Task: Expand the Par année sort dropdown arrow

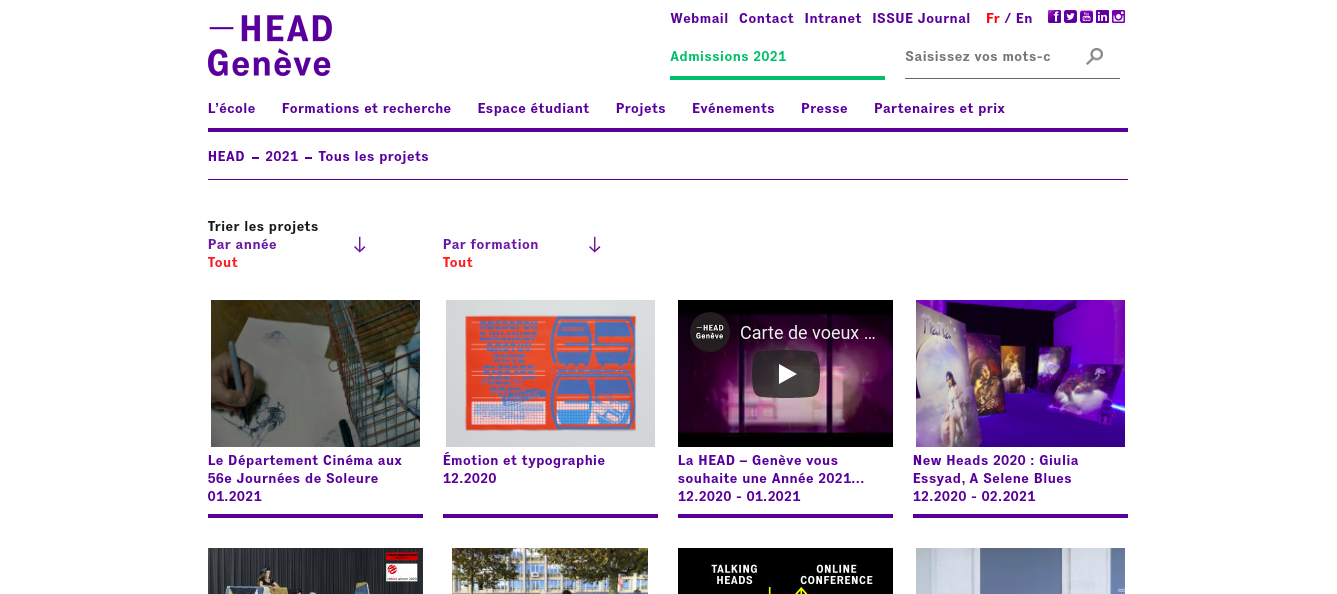Action: [360, 245]
